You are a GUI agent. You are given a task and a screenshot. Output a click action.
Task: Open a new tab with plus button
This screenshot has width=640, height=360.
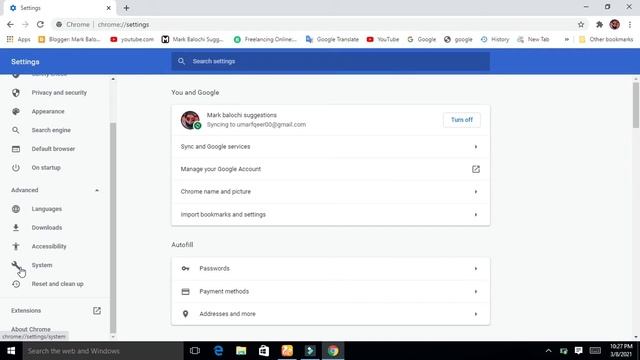[x=127, y=8]
